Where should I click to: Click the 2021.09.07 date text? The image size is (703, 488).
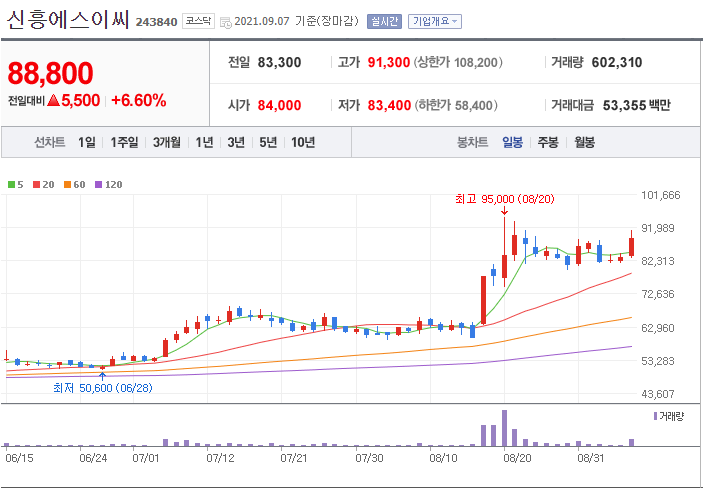click(x=262, y=22)
